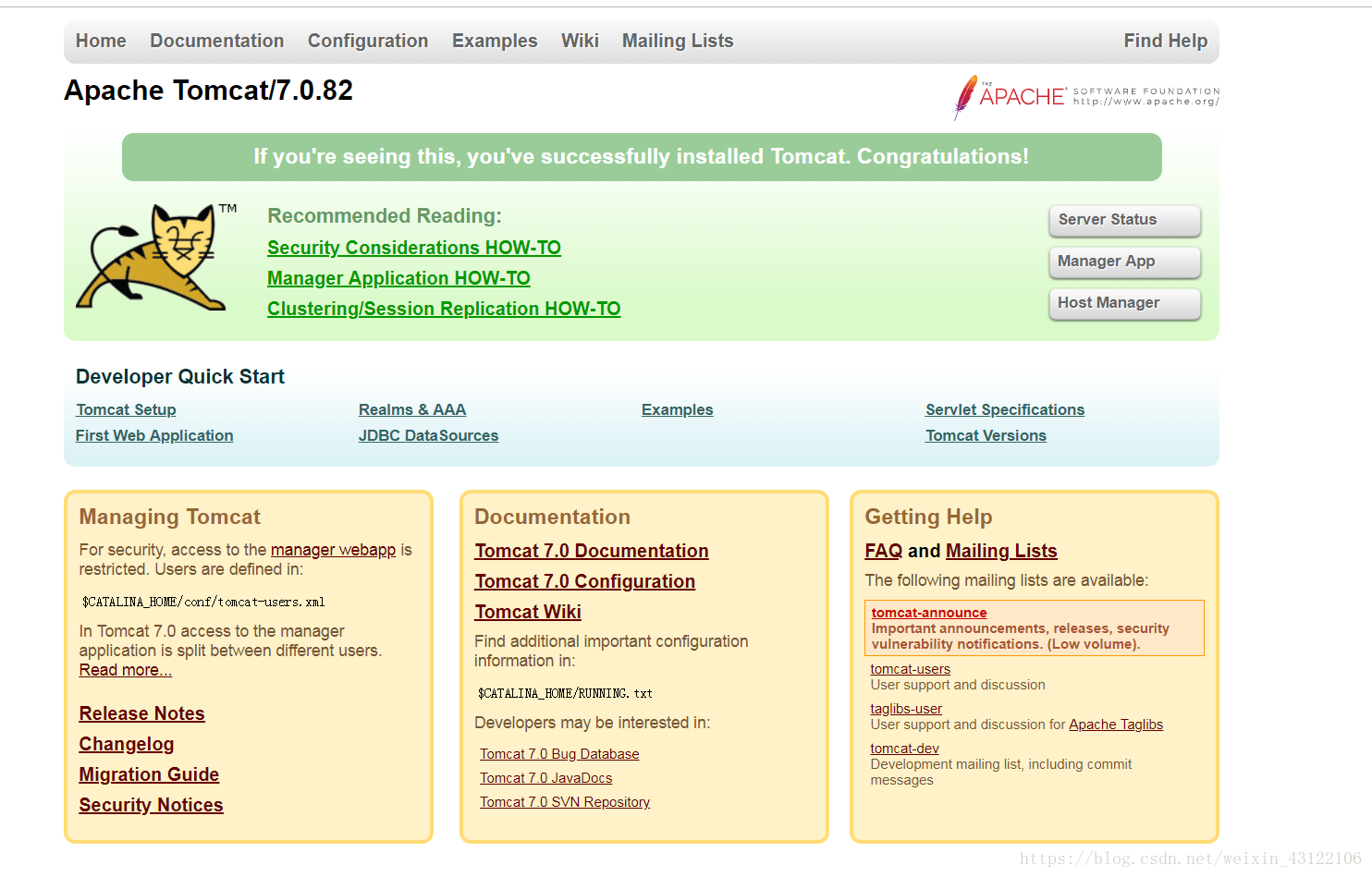
Task: Click the Developer Quick Start heading
Action: click(180, 376)
